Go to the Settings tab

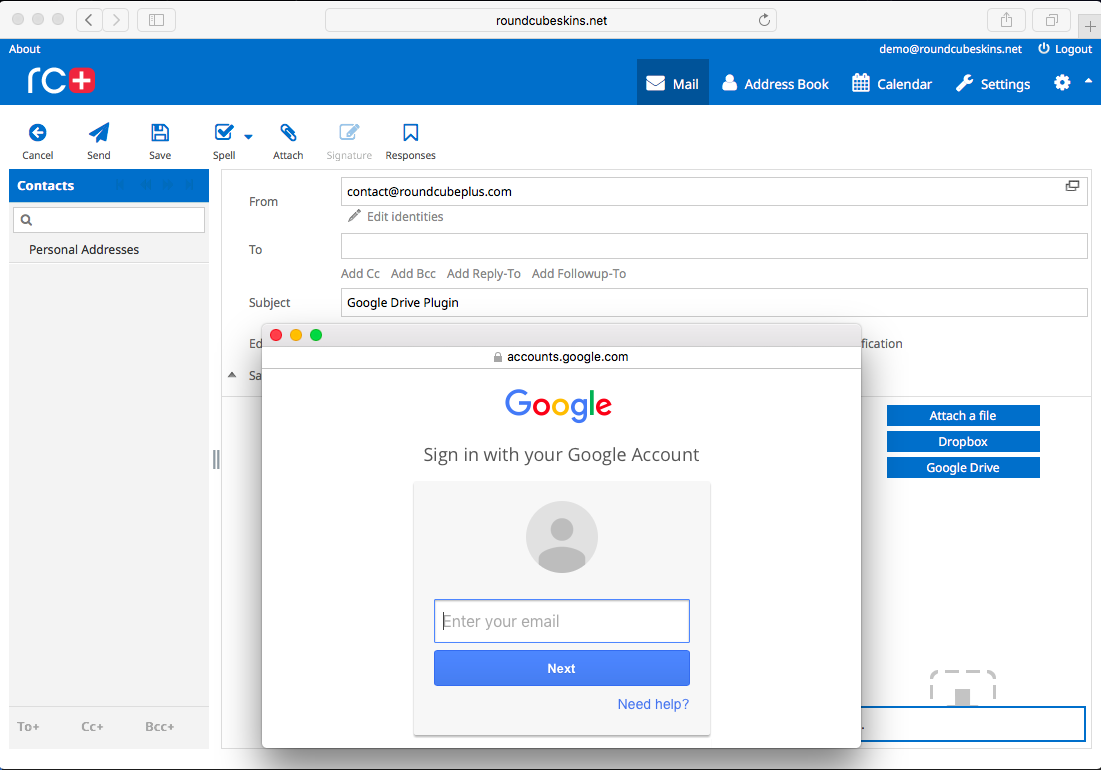tap(993, 84)
